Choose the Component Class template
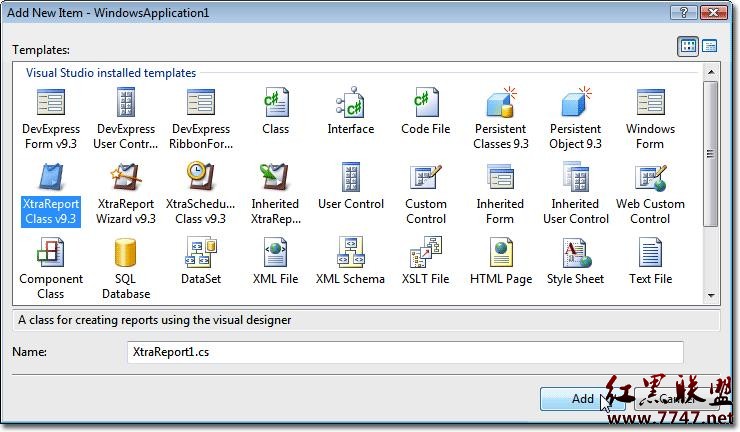This screenshot has height=432, width=740. point(51,269)
